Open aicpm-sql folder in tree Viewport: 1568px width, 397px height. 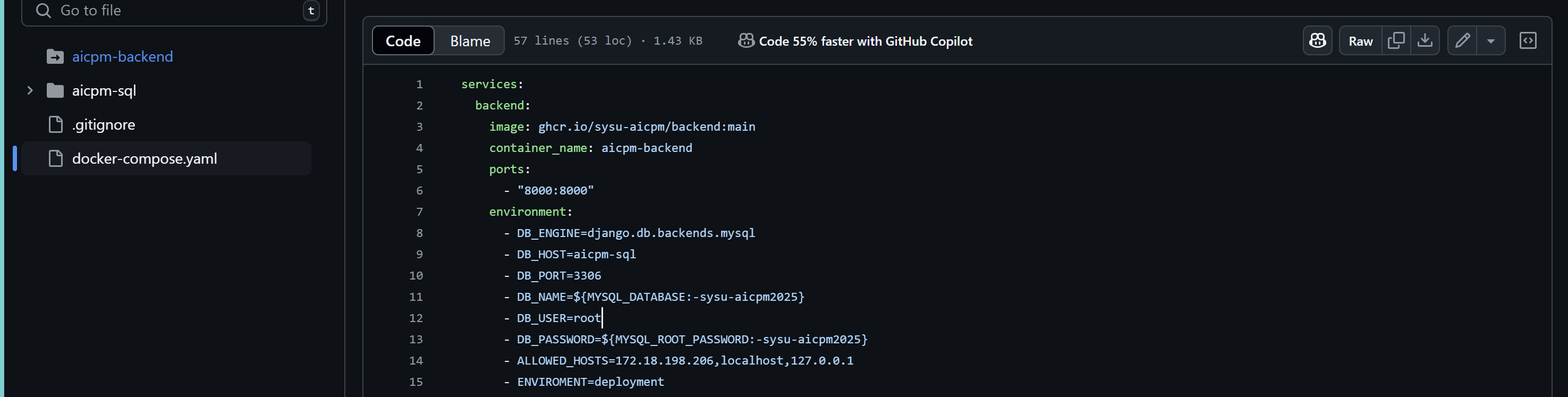click(x=104, y=91)
